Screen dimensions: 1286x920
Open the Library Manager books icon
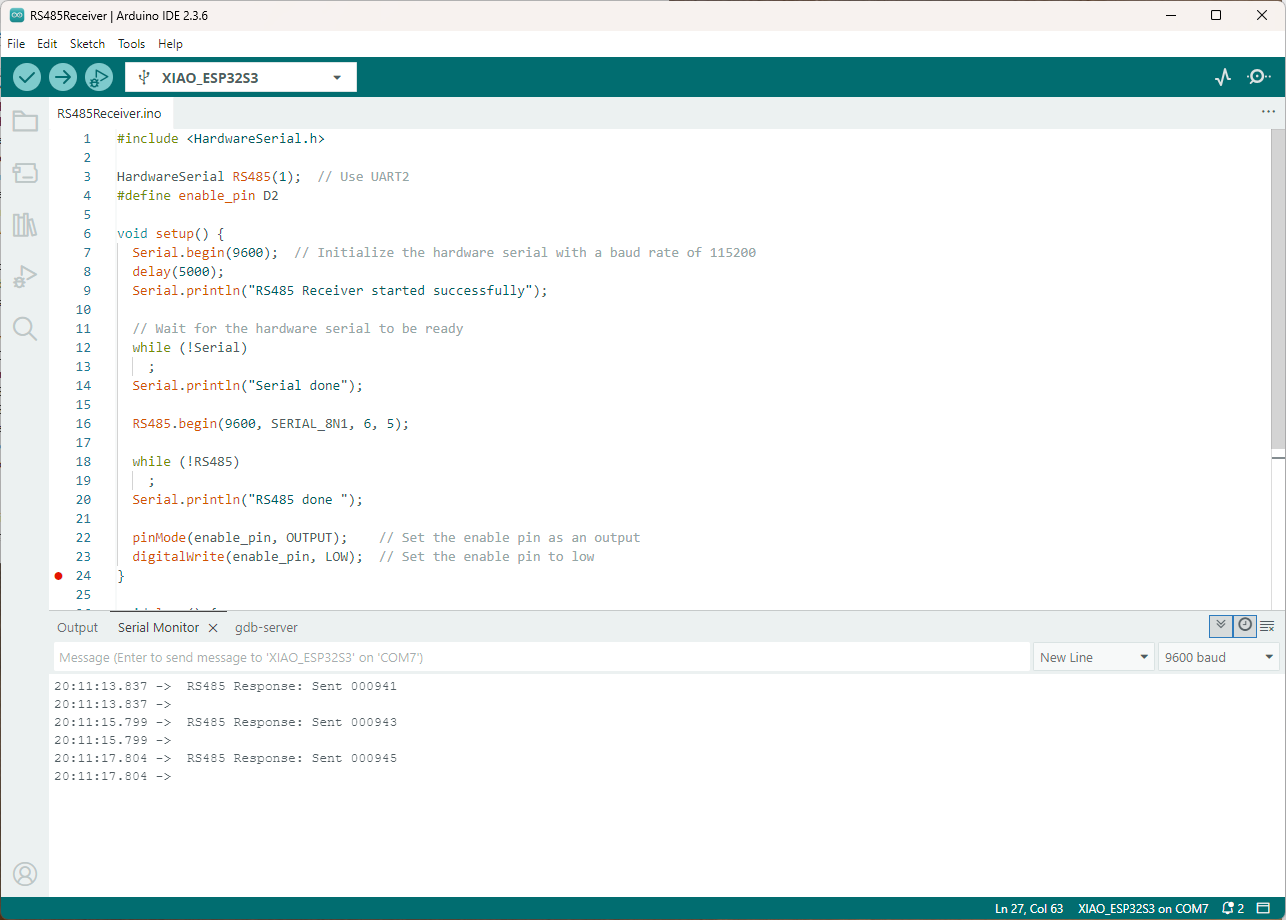25,225
